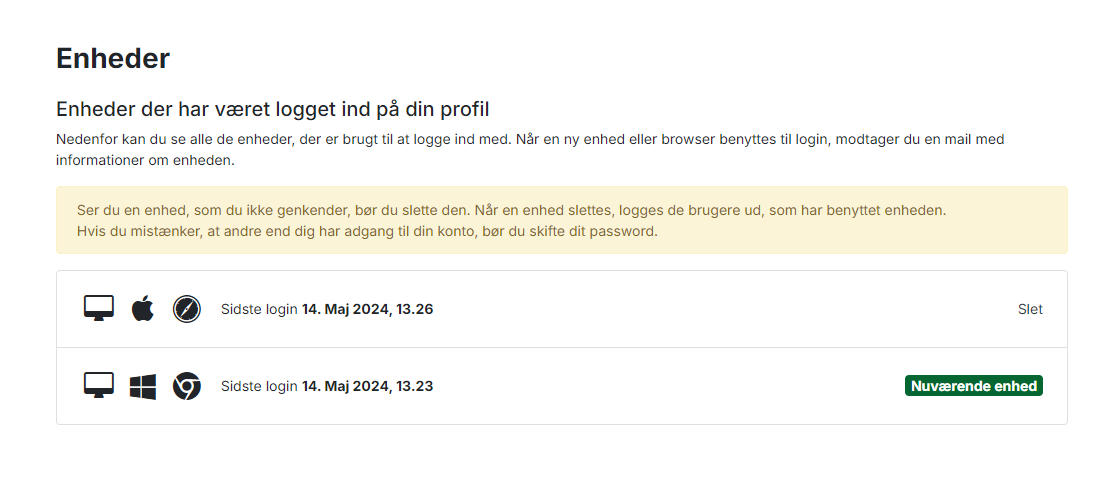This screenshot has height=495, width=1095.
Task: Click the yellow warning notice about unknown devices
Action: (561, 220)
